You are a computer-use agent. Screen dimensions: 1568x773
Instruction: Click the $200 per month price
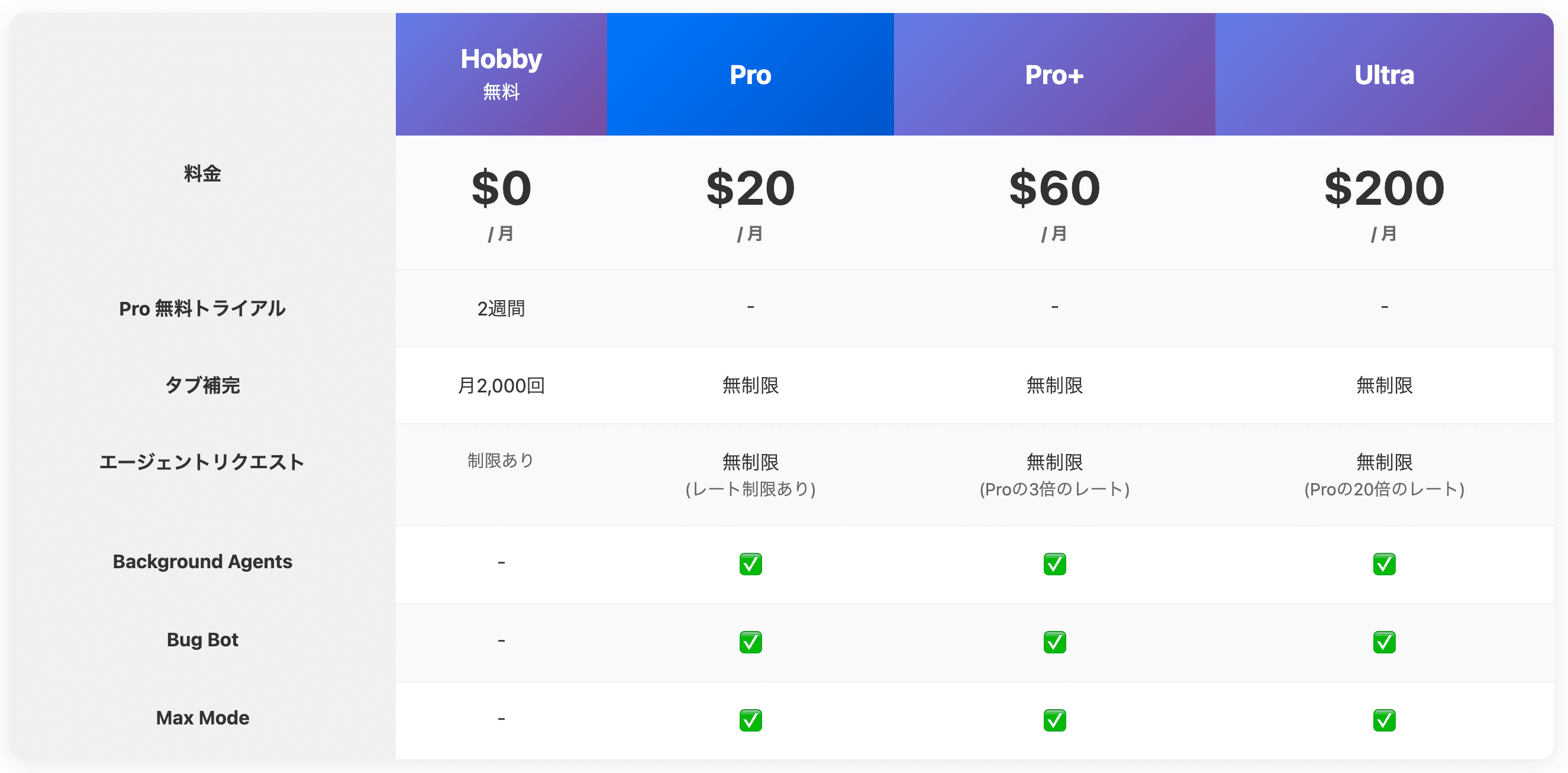(x=1383, y=189)
